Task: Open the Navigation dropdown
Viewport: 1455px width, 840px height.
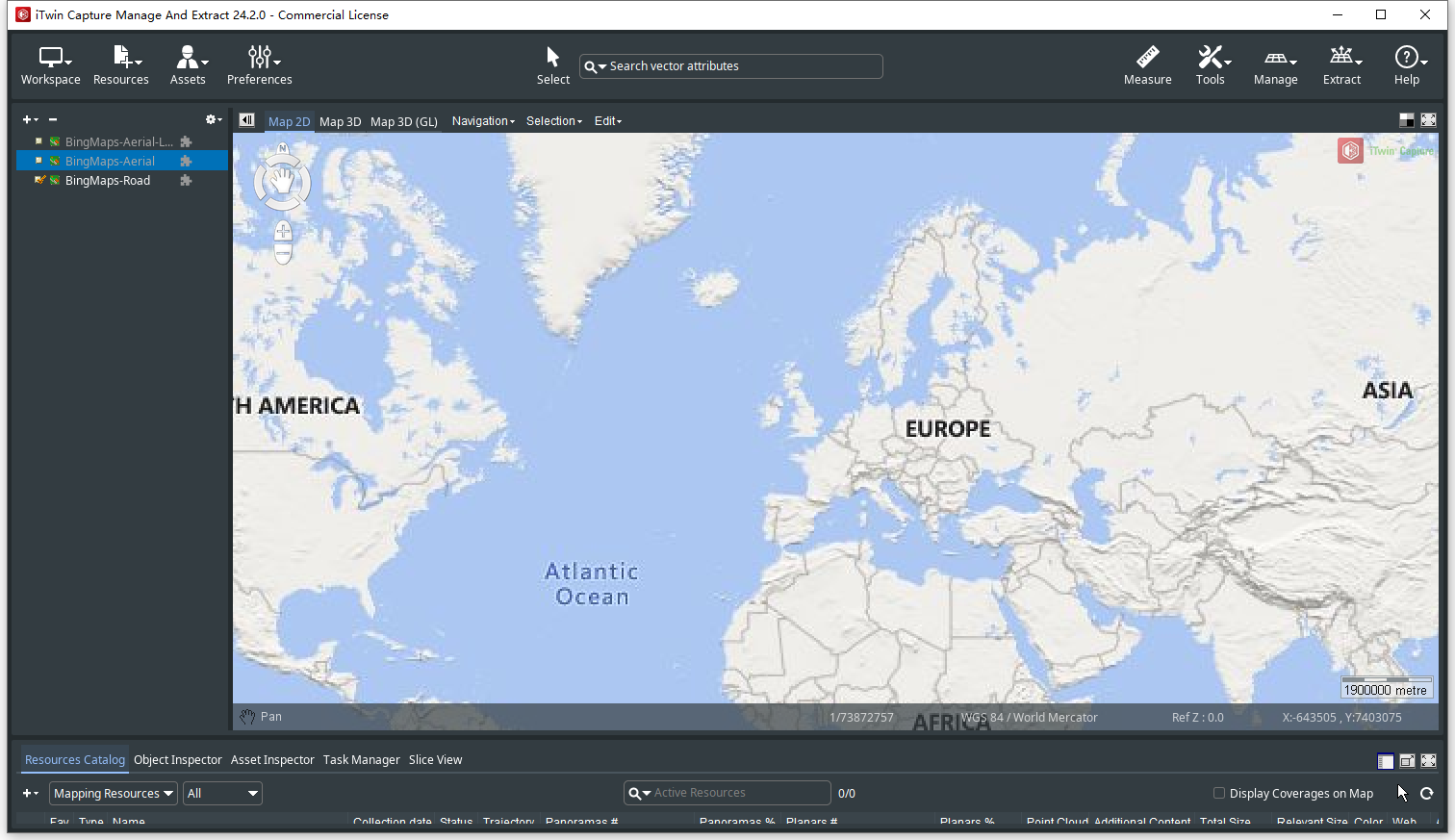Action: point(483,121)
